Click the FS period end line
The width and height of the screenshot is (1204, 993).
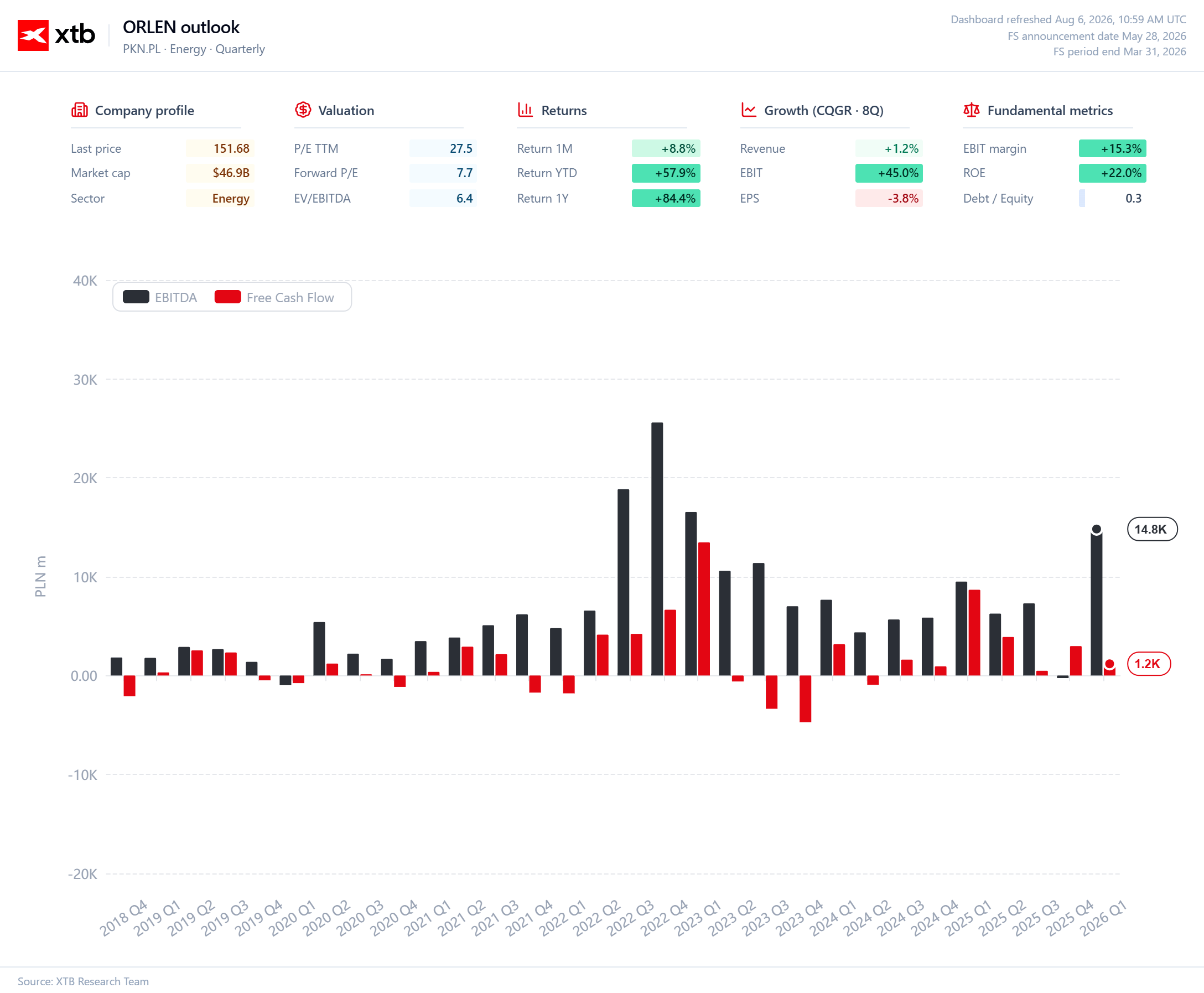[x=1119, y=51]
